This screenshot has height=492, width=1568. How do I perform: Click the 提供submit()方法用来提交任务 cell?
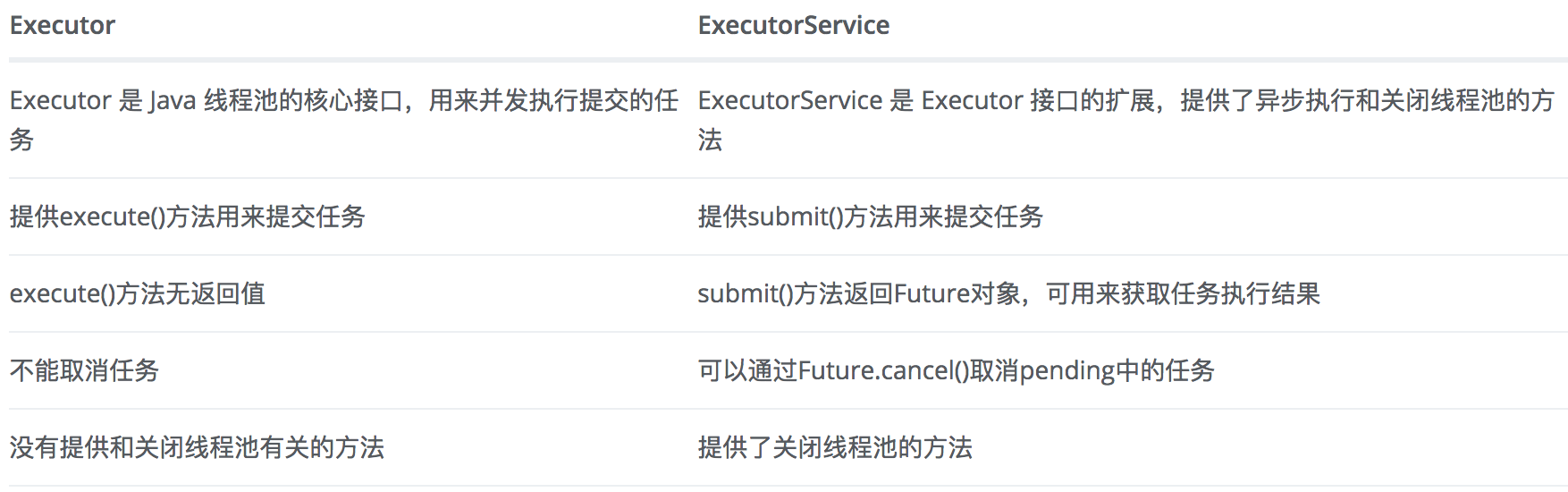pyautogui.click(x=871, y=216)
